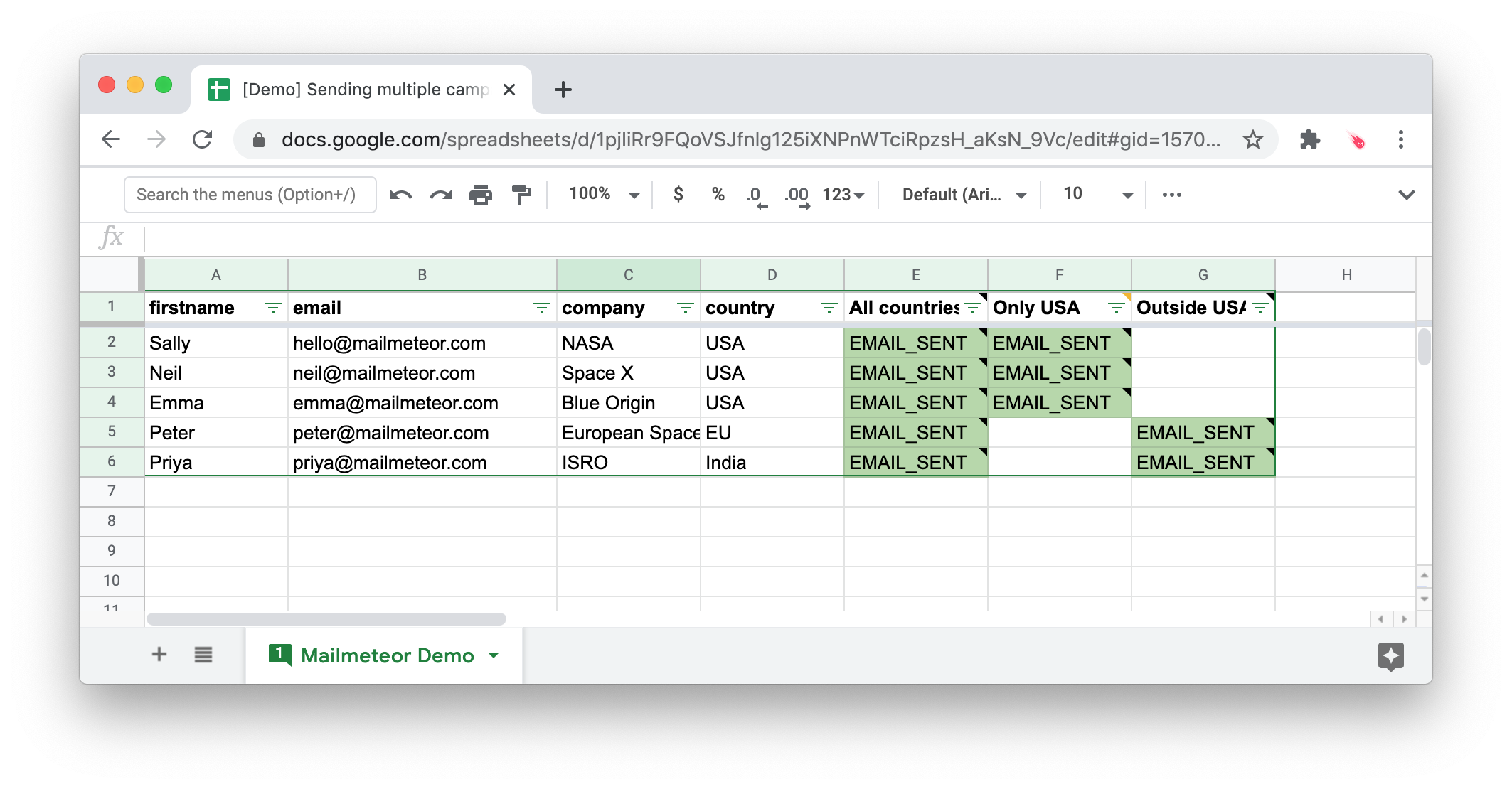1512x789 pixels.
Task: Select row 7 header
Action: 112,491
